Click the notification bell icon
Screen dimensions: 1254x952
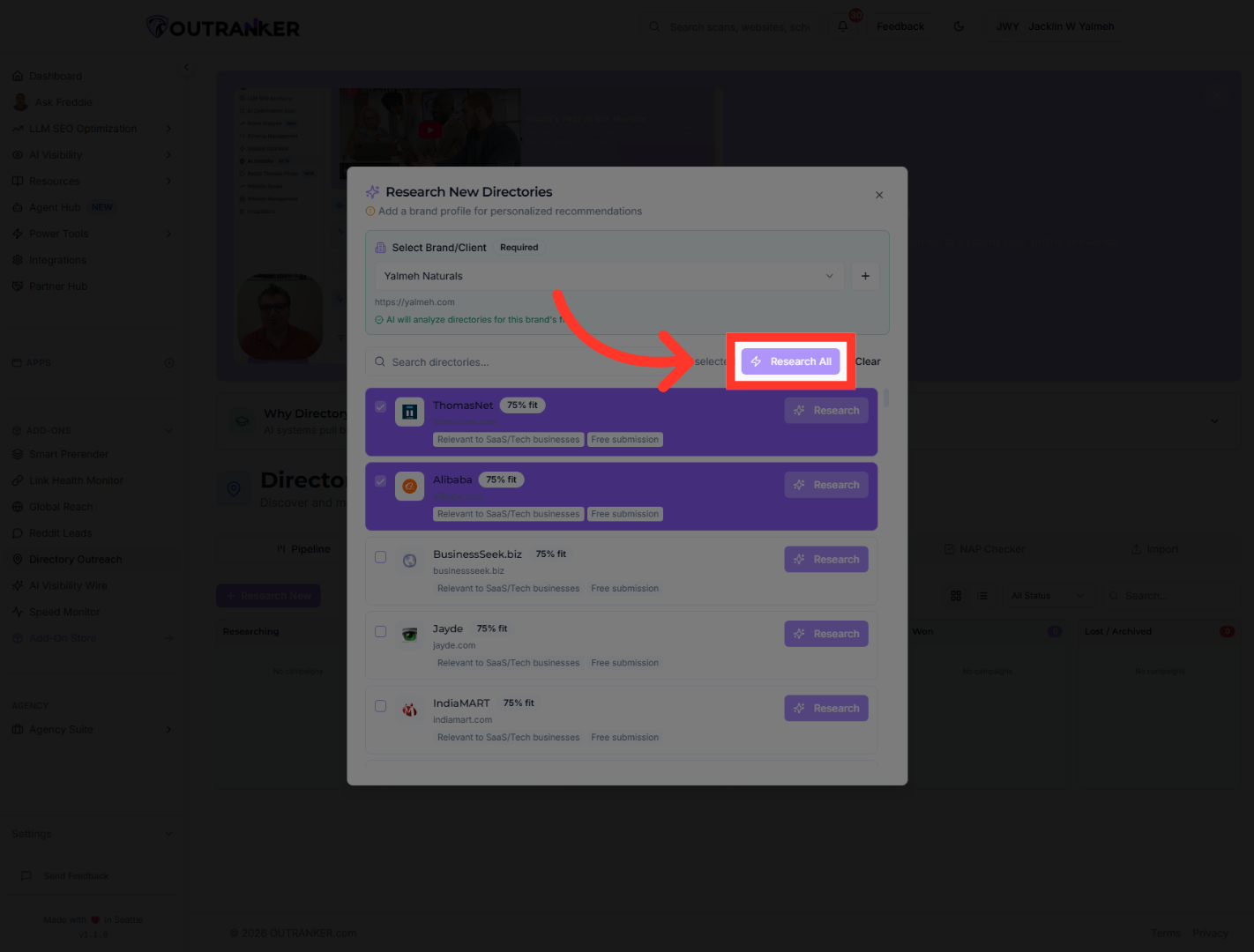pyautogui.click(x=843, y=26)
